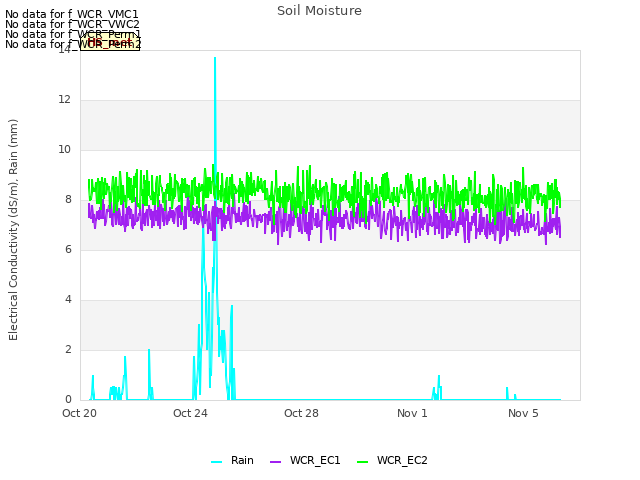Click the Nov 1 x-axis label
This screenshot has width=640, height=480.
click(x=412, y=413)
